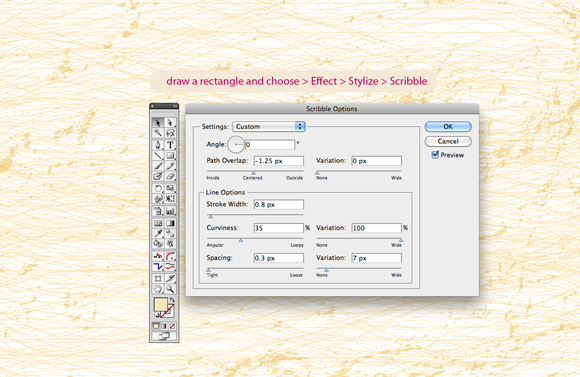This screenshot has height=377, width=580.
Task: Select the Selection arrow tool
Action: tap(158, 122)
